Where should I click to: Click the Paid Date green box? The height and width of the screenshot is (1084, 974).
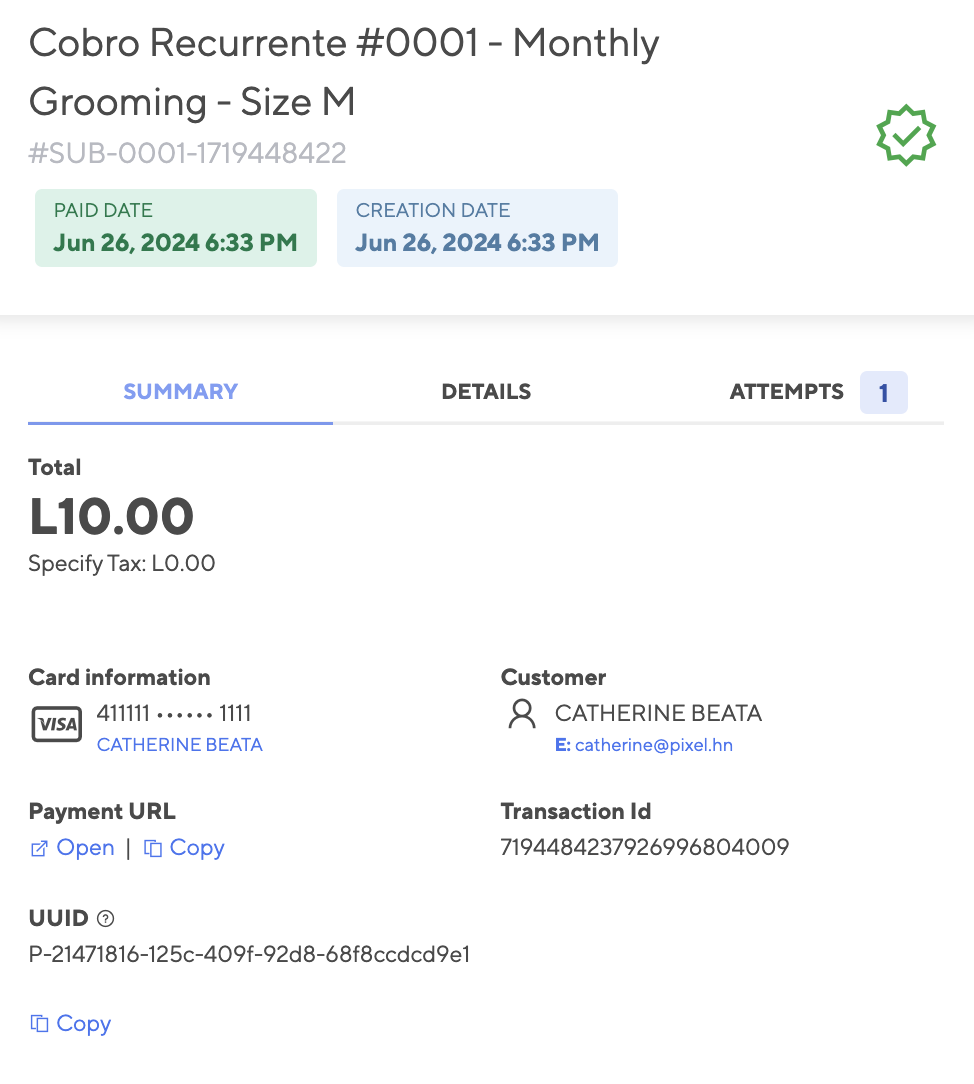pos(176,228)
